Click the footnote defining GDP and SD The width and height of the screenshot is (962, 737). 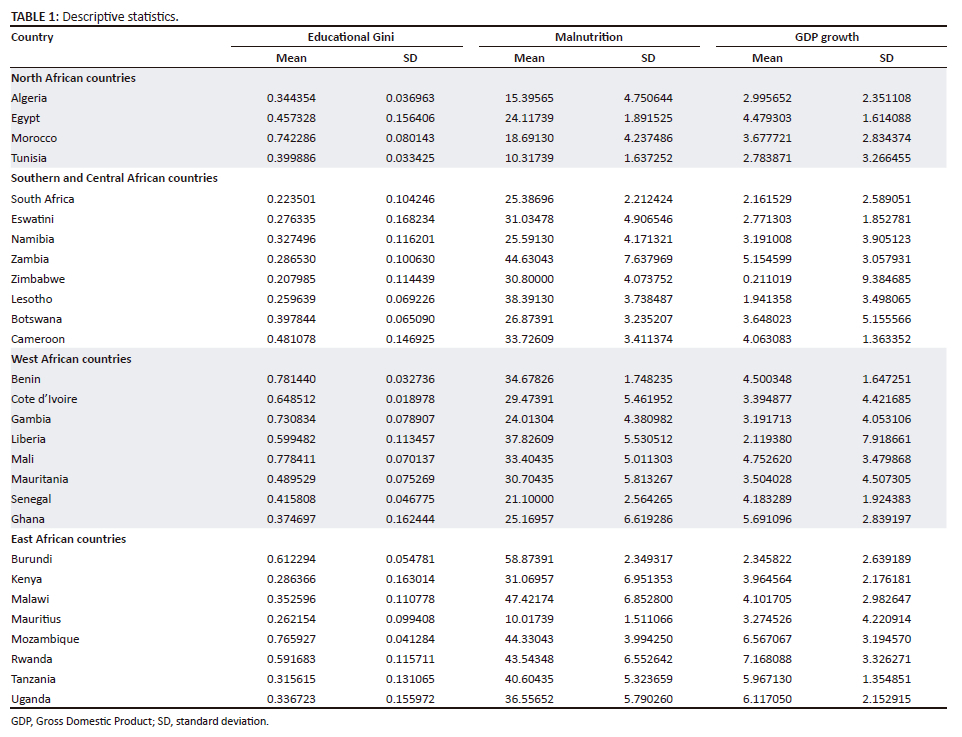point(139,720)
